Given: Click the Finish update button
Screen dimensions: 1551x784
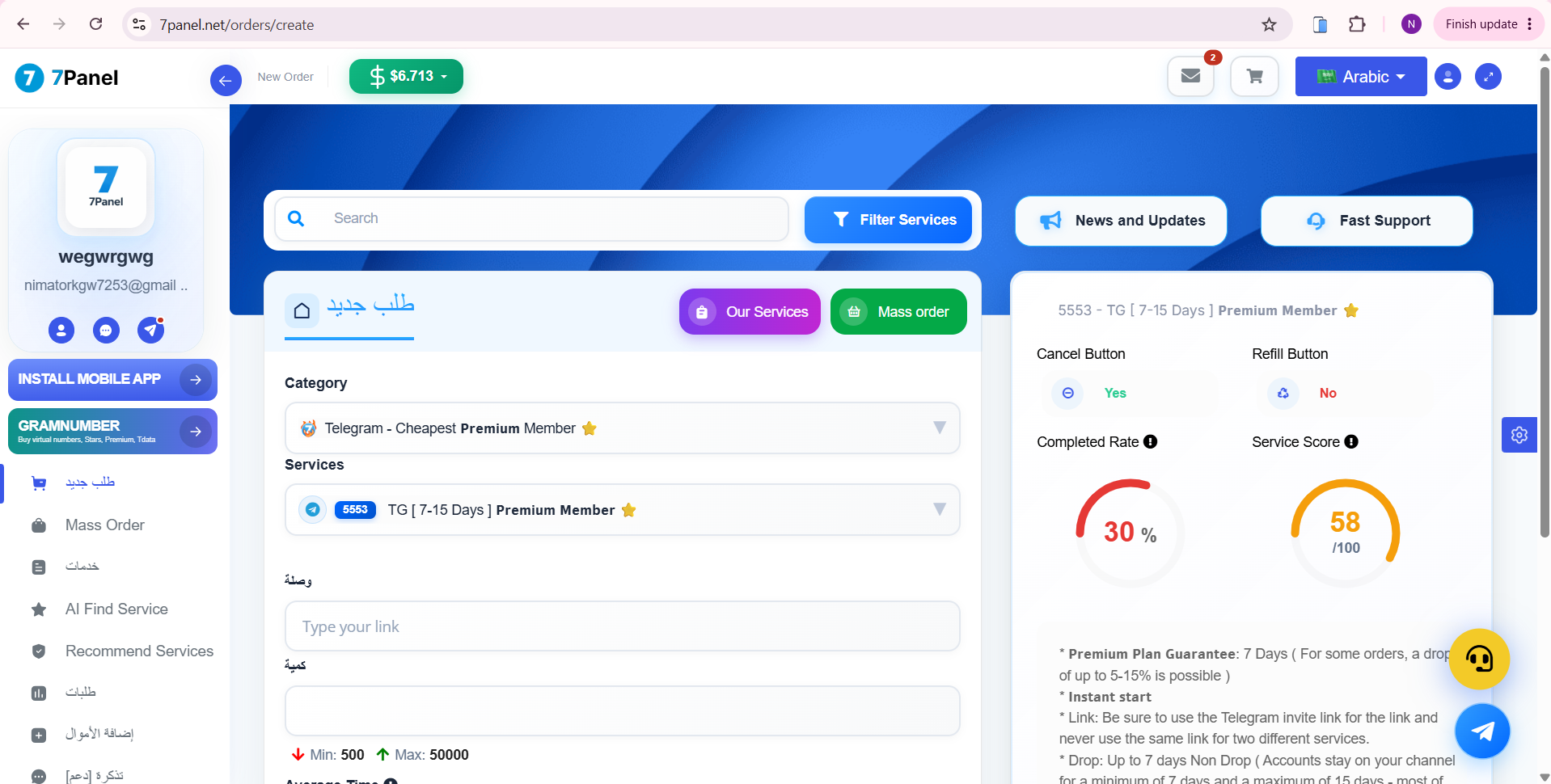Looking at the screenshot, I should click(1489, 24).
